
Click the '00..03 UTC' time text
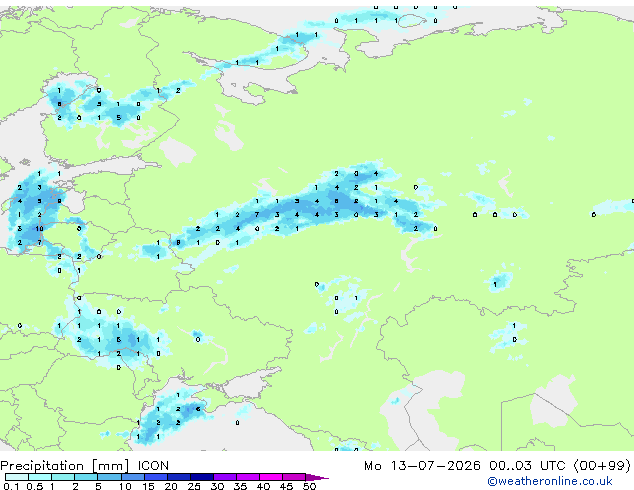coord(527,466)
